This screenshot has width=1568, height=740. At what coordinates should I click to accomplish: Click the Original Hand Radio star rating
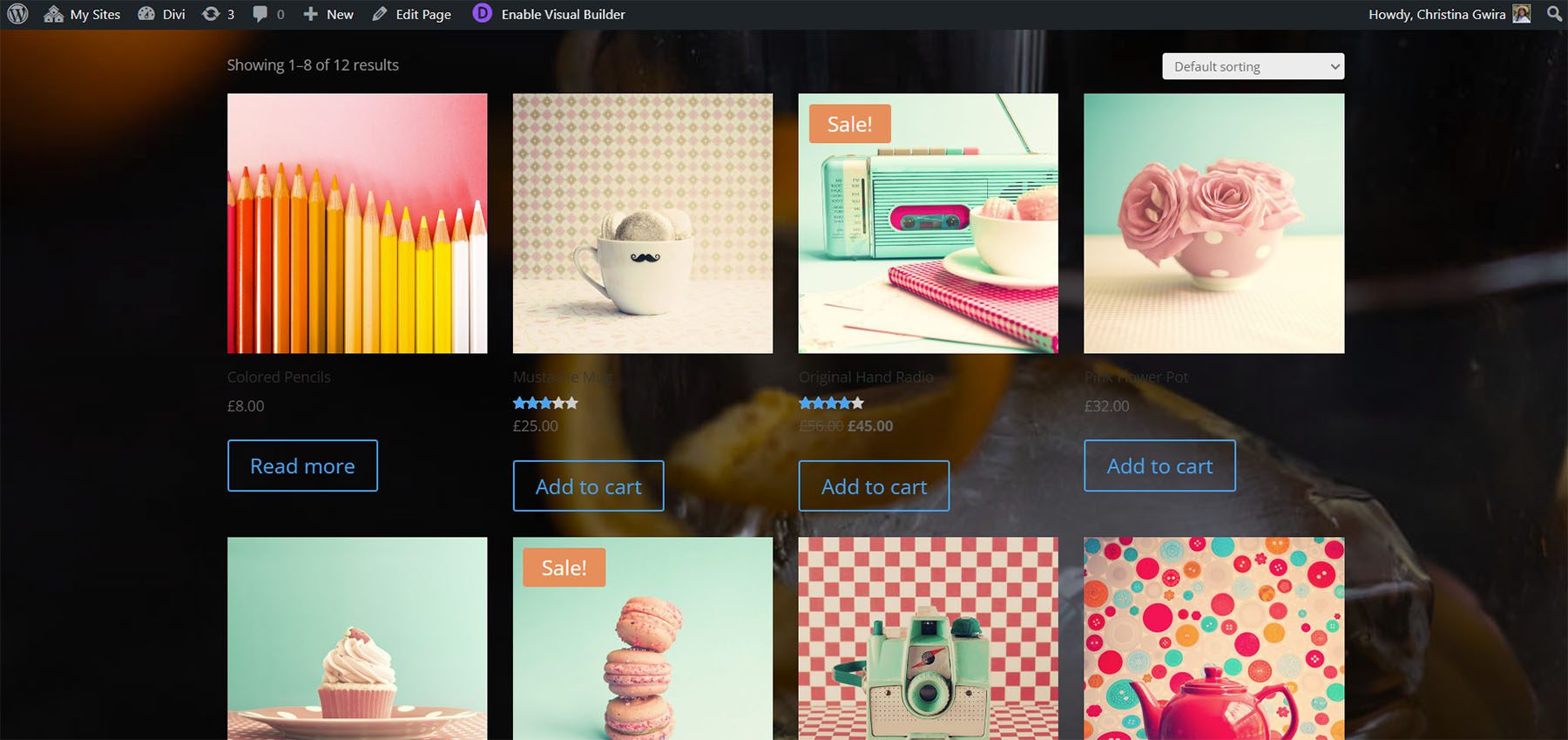tap(831, 403)
